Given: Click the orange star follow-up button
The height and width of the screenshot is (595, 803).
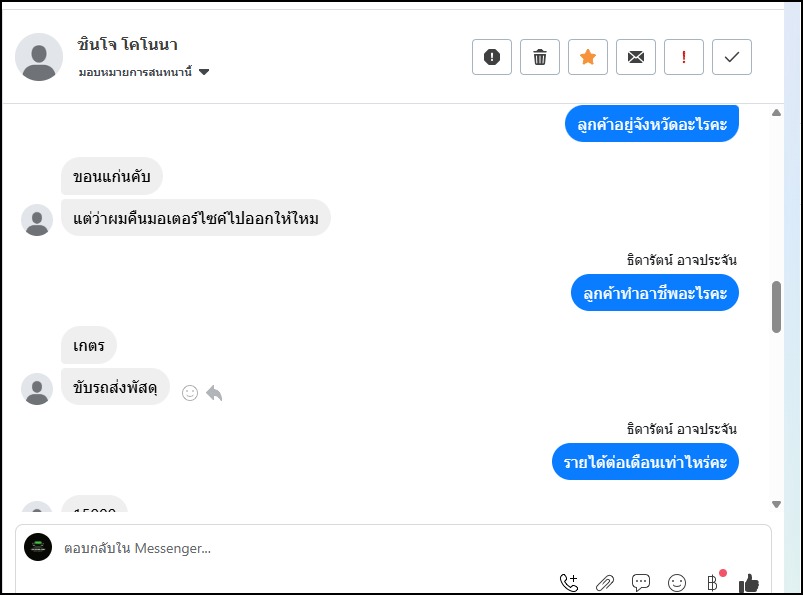Looking at the screenshot, I should pos(588,57).
